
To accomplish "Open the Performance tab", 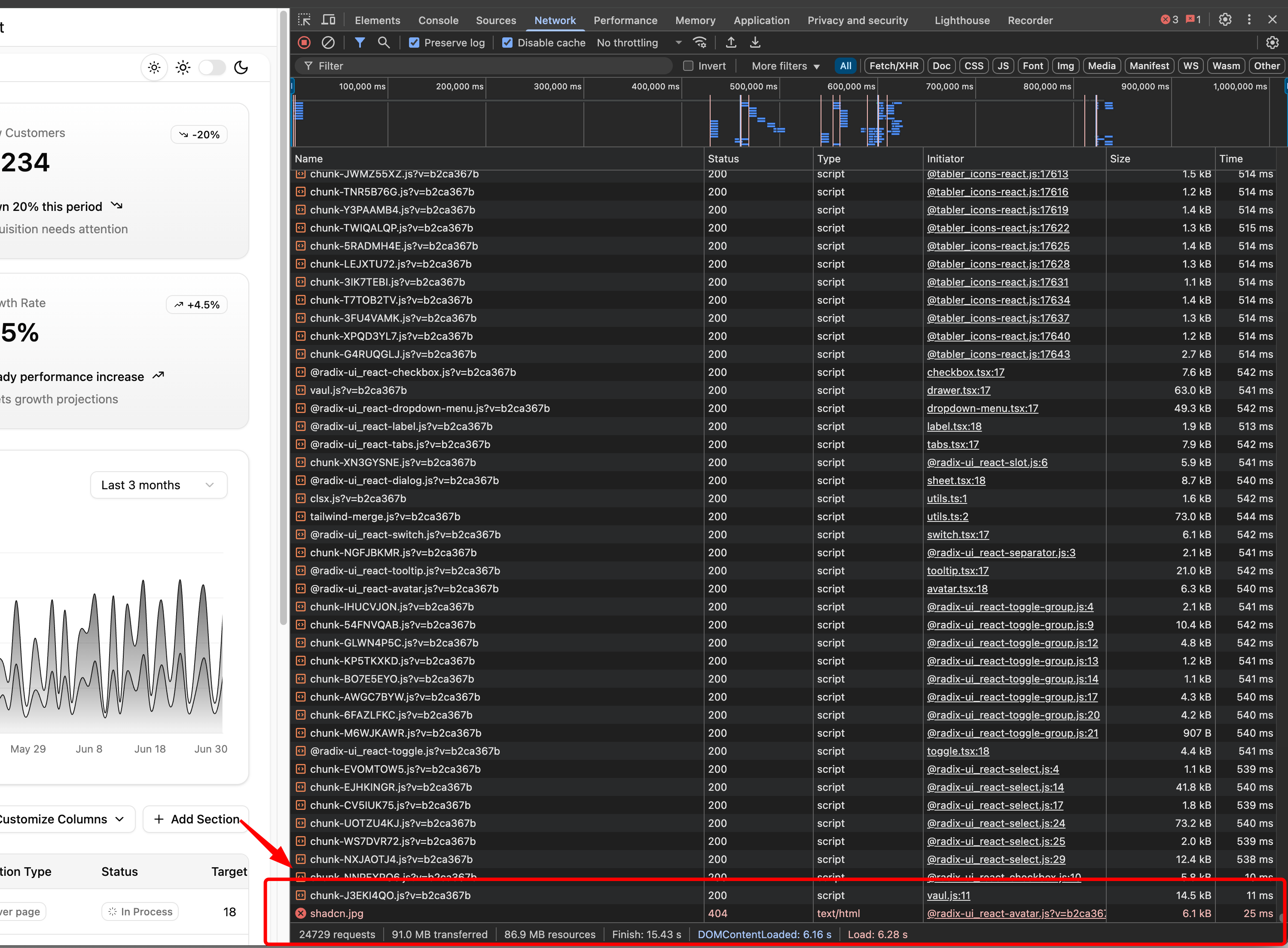I will tap(625, 20).
